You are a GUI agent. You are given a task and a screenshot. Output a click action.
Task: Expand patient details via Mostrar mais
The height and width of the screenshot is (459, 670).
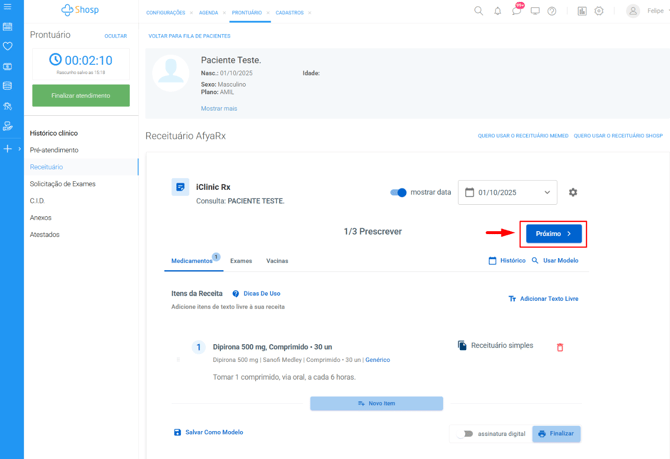click(x=219, y=108)
